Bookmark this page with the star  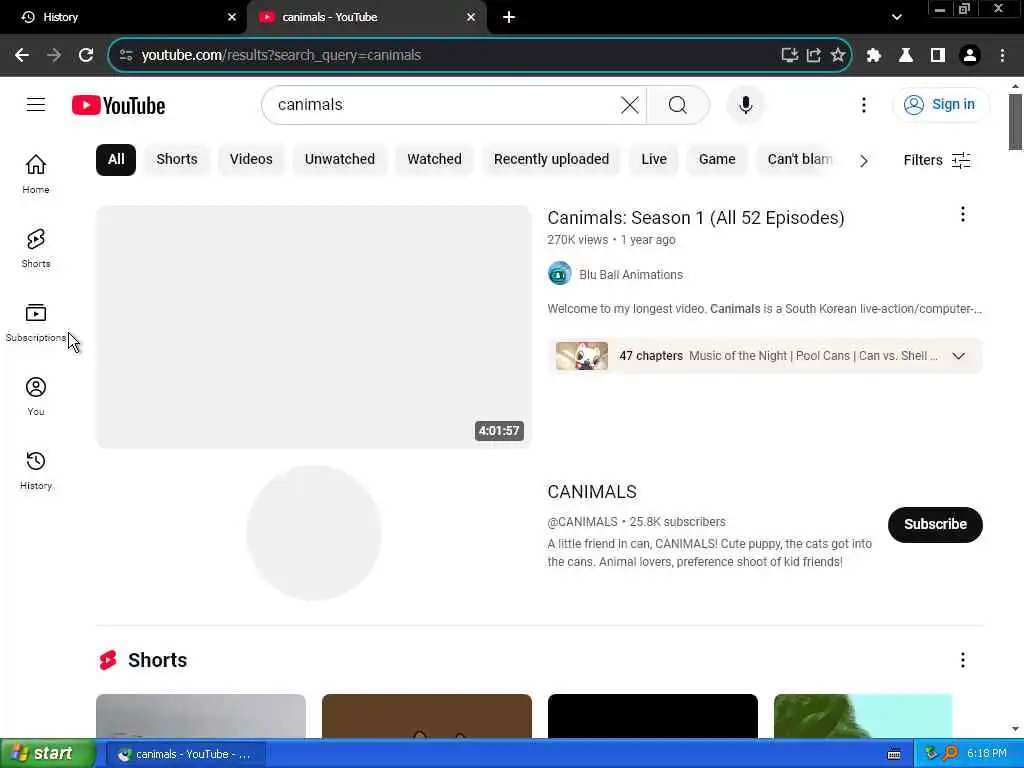pyautogui.click(x=838, y=55)
